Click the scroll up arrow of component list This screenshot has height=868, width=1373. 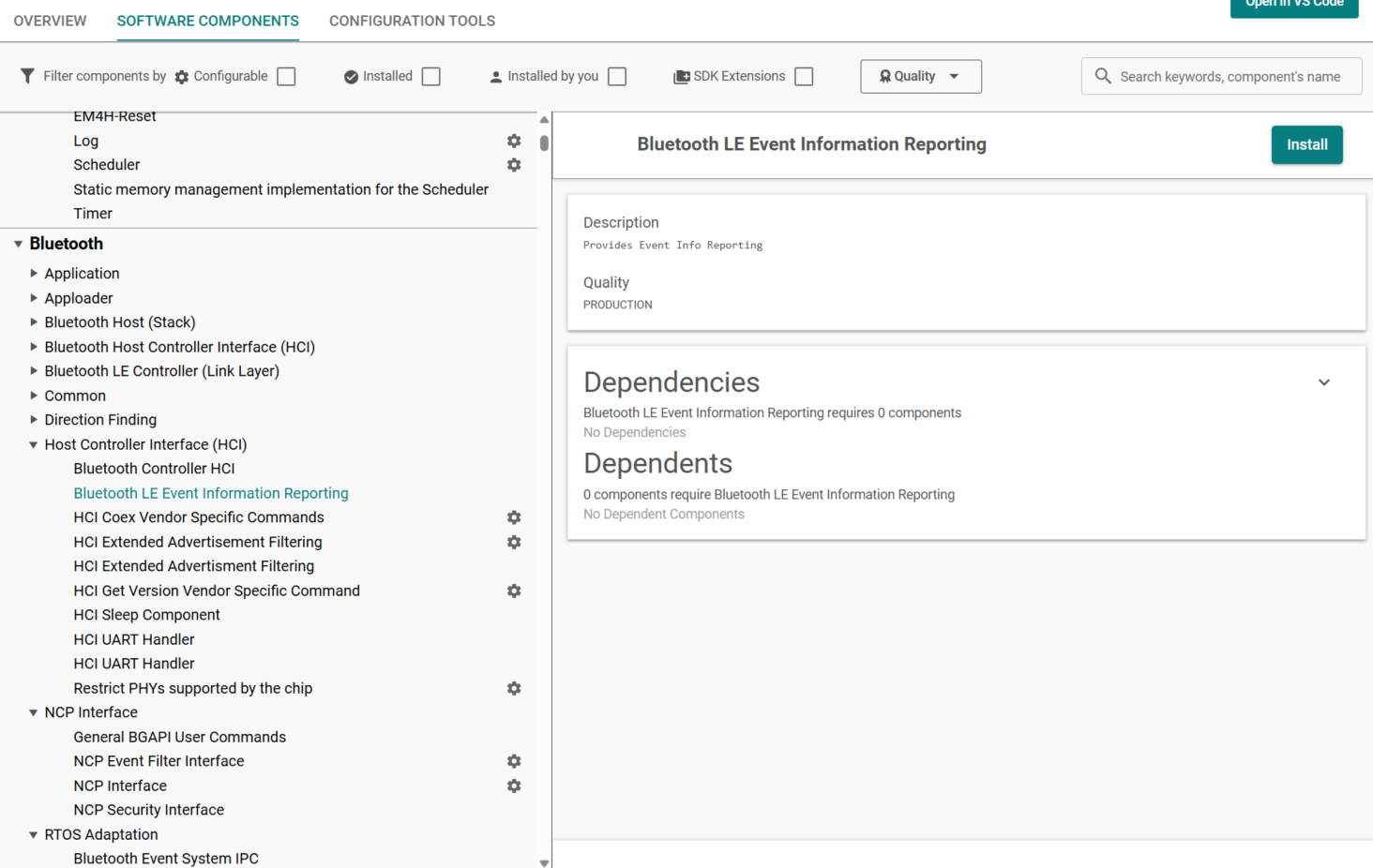point(544,120)
